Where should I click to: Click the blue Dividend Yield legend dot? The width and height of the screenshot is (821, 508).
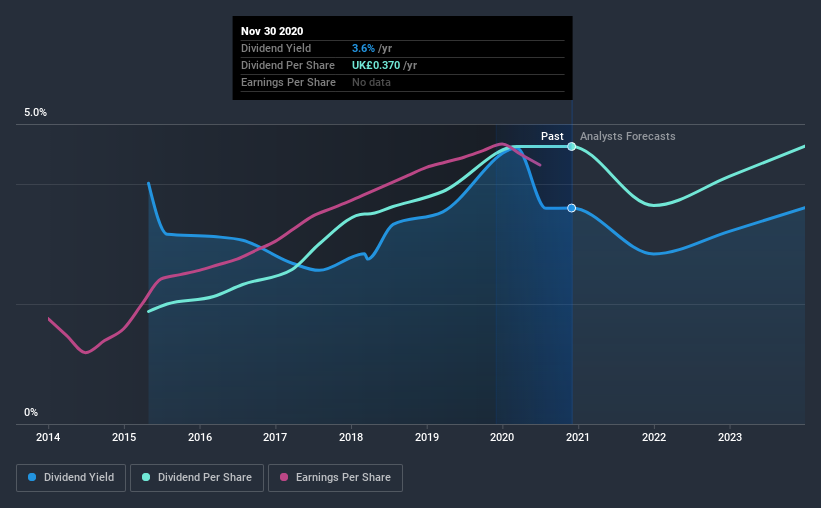(x=32, y=477)
